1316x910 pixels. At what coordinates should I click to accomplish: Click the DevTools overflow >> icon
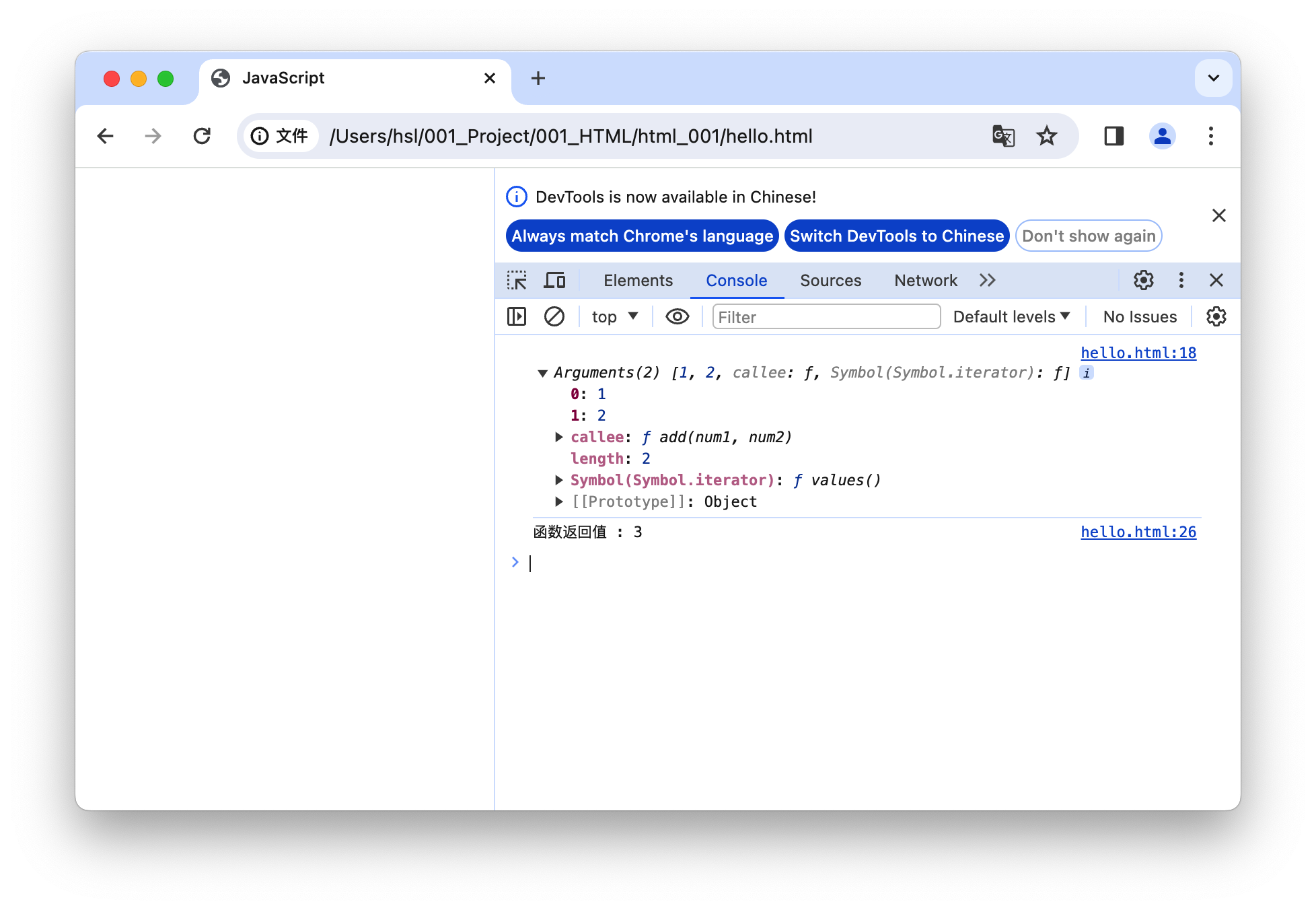point(988,280)
